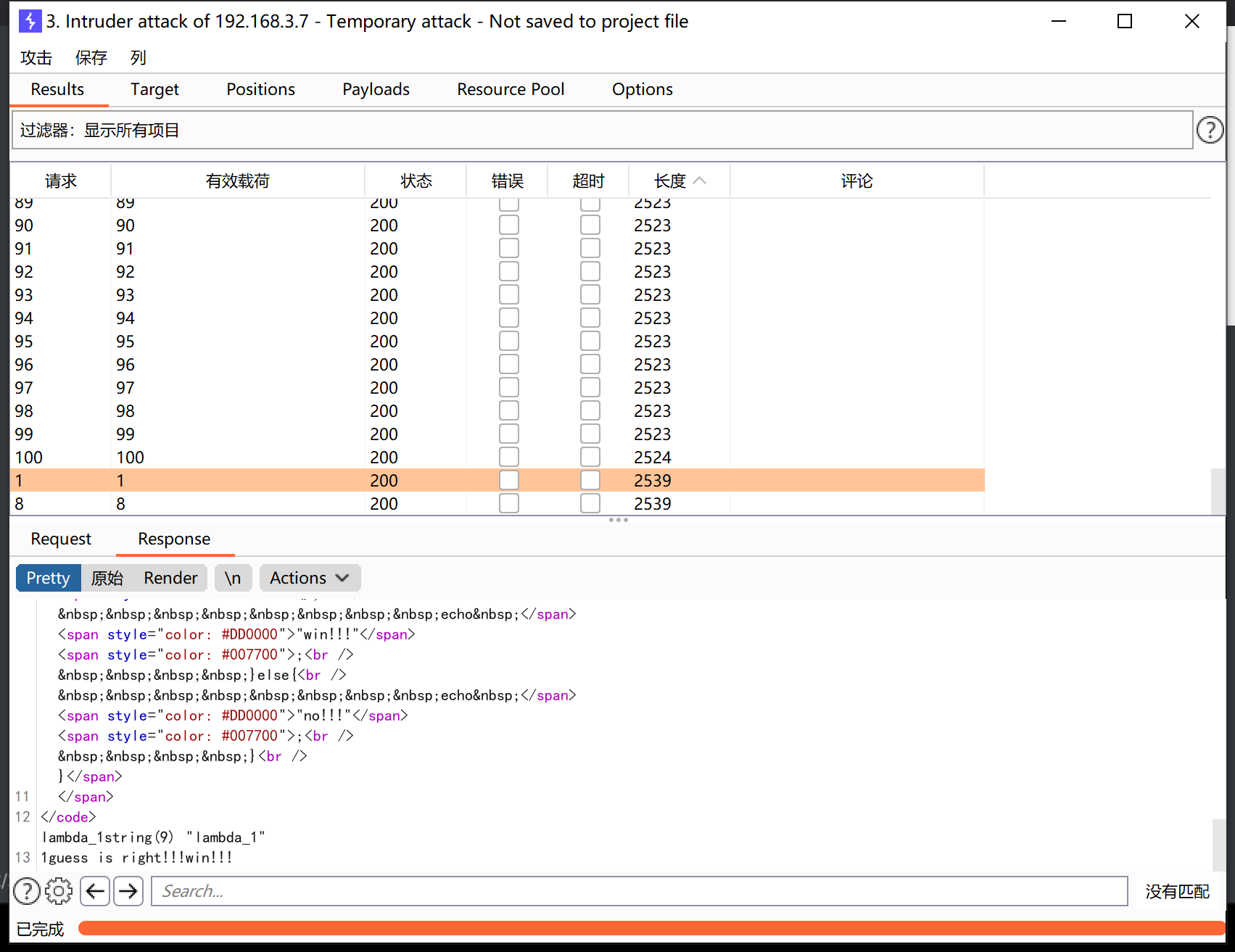Click the 没有匹配 match count label

(x=1178, y=891)
